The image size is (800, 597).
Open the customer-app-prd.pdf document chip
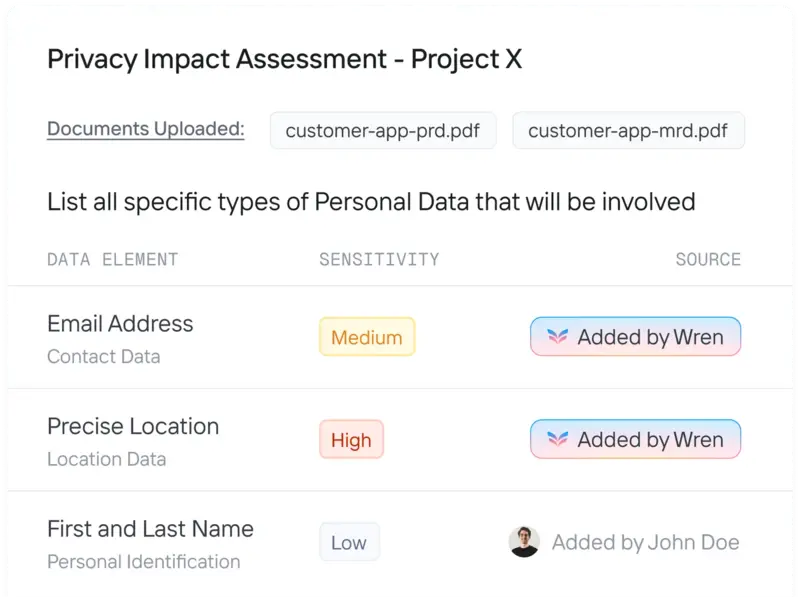(383, 131)
